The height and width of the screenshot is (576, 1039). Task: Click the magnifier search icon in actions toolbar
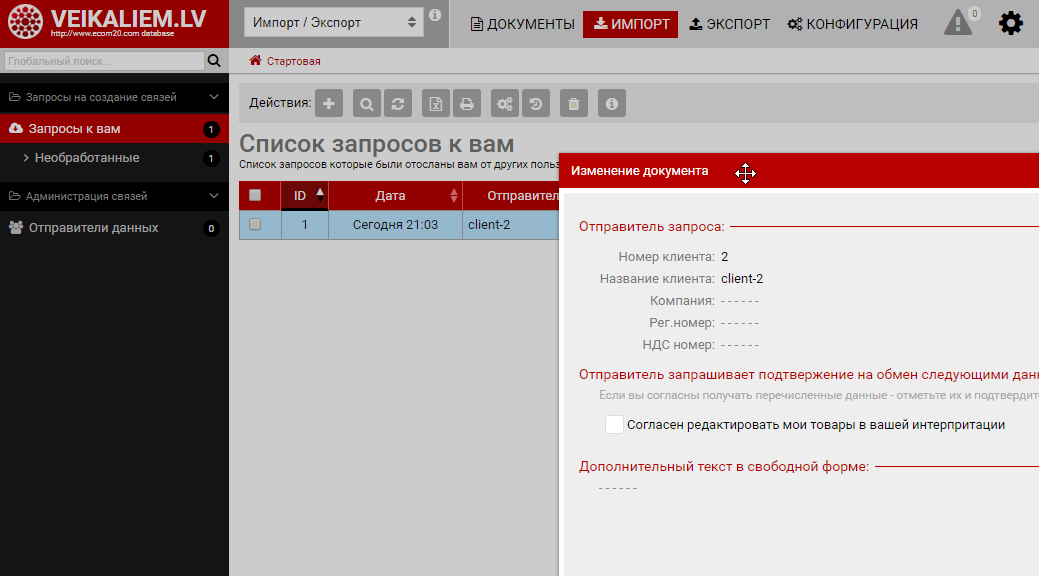click(x=367, y=103)
